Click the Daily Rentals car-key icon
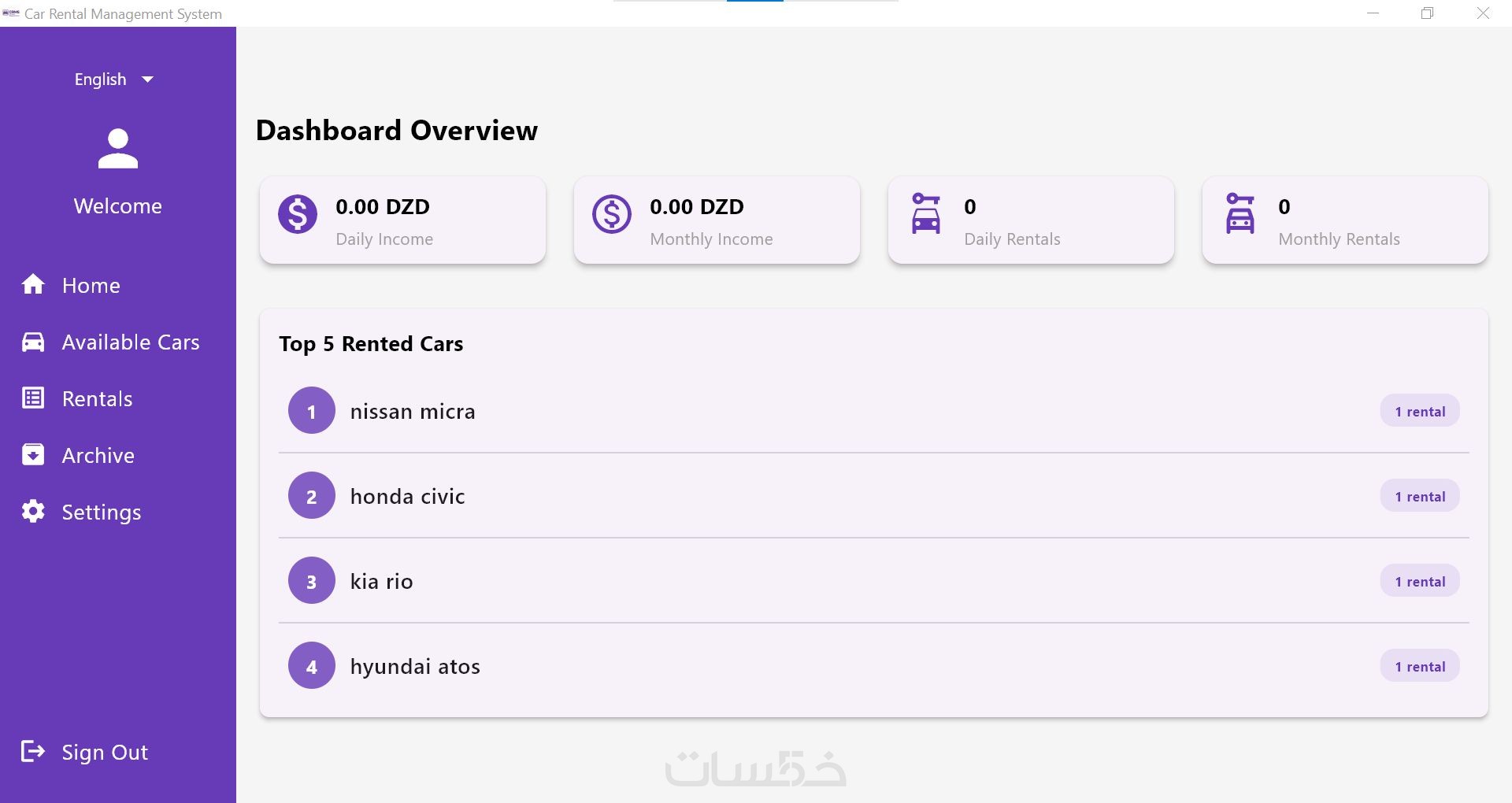This screenshot has width=1512, height=803. 926,214
